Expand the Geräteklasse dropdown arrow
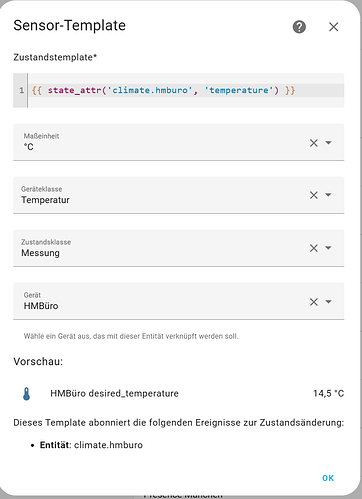 pos(328,195)
